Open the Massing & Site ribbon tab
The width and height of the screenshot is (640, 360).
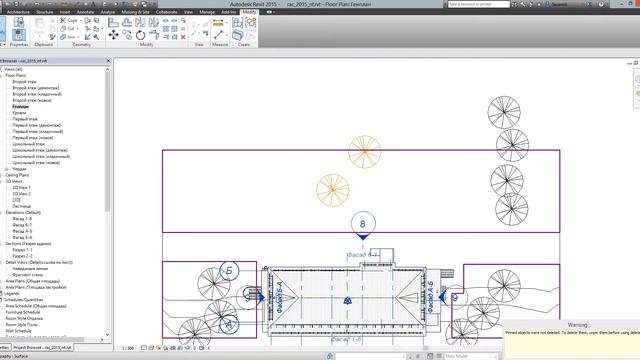tap(135, 12)
